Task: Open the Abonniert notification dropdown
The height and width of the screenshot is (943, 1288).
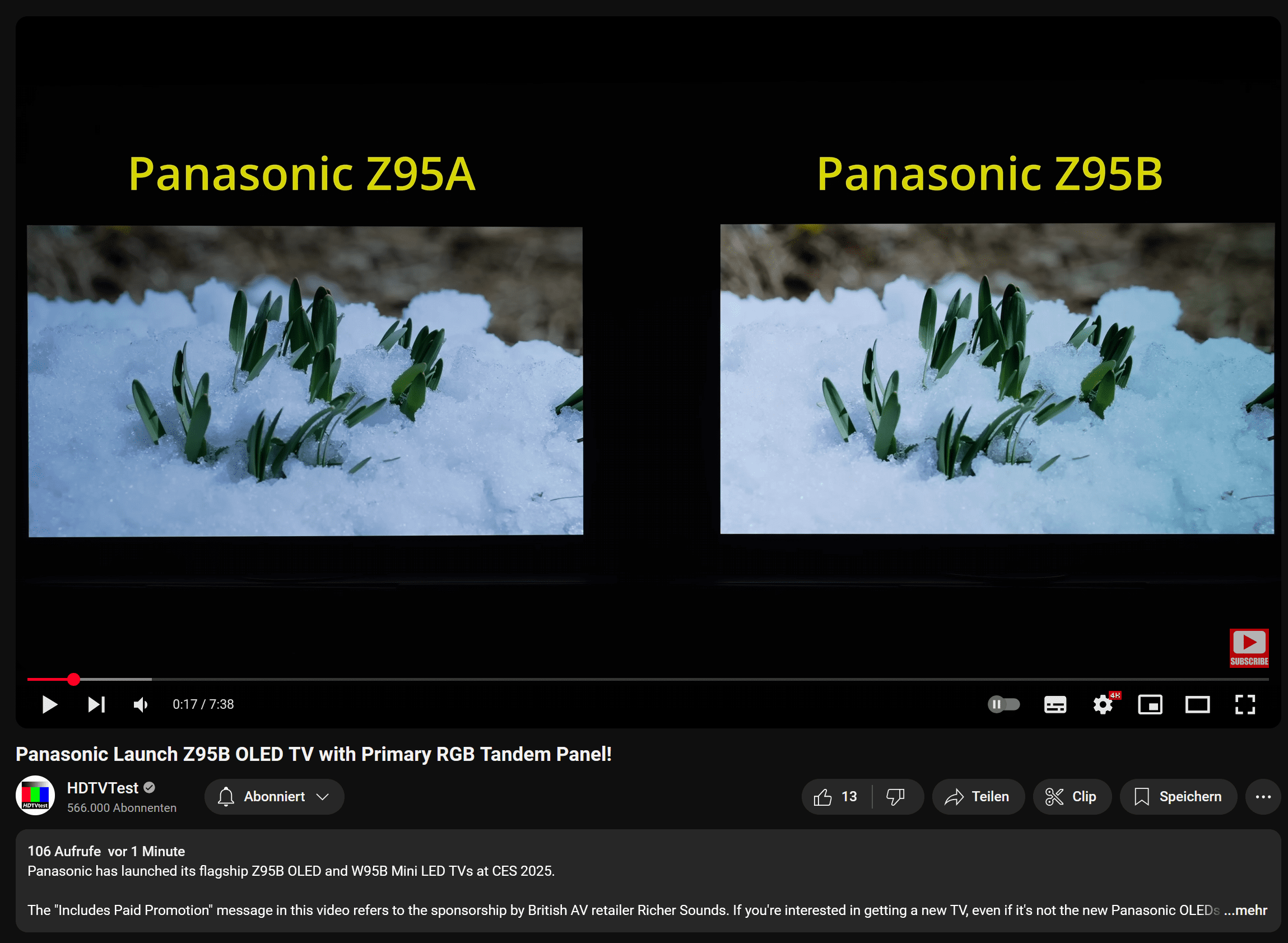Action: [x=274, y=796]
